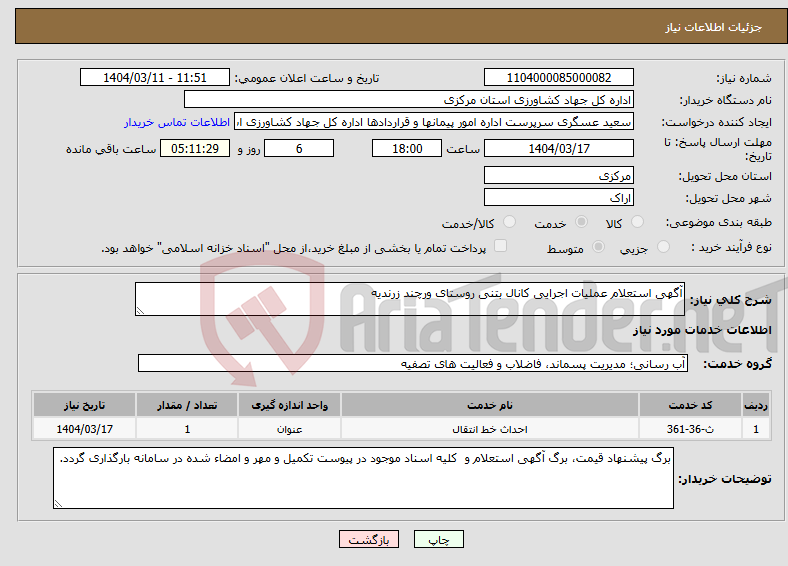Screen dimensions: 788x566
Task: Click the شماره نیاز number field
Action: pos(558,77)
